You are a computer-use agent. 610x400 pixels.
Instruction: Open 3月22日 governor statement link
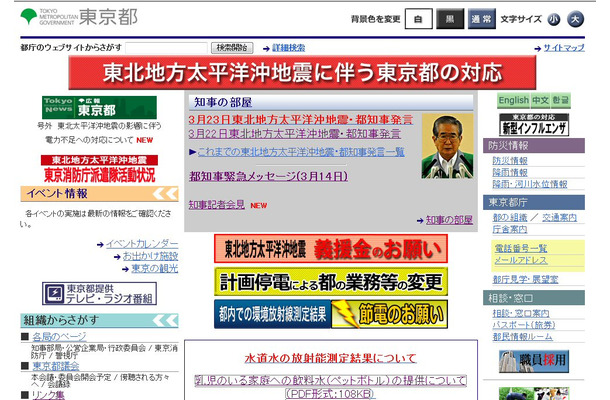click(294, 134)
